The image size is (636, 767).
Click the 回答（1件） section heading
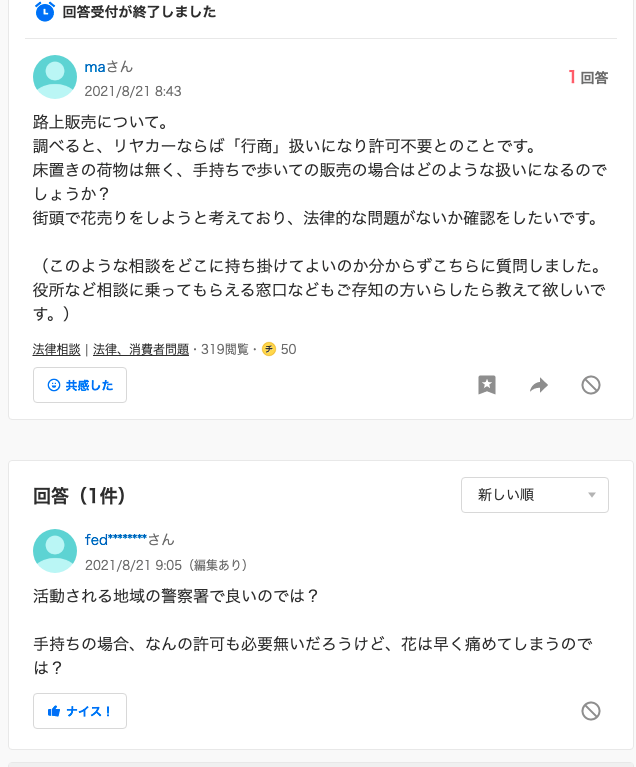coord(79,496)
